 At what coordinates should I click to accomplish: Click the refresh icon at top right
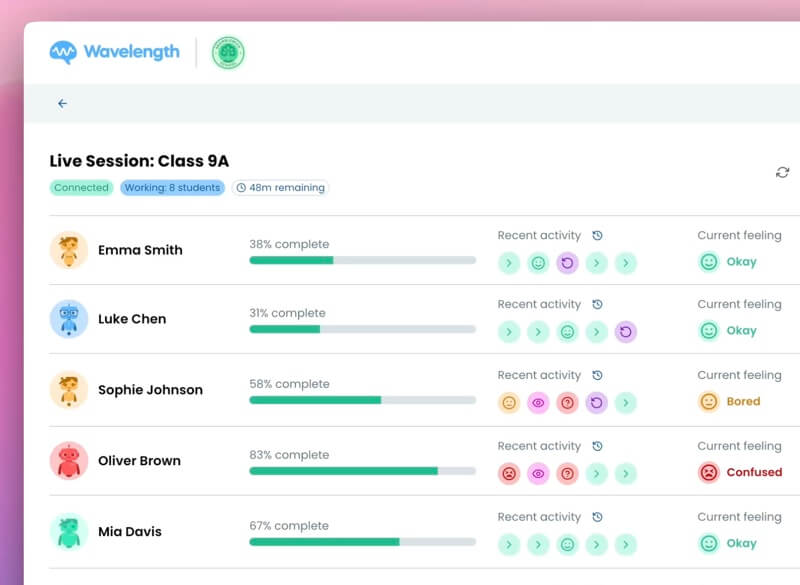783,172
